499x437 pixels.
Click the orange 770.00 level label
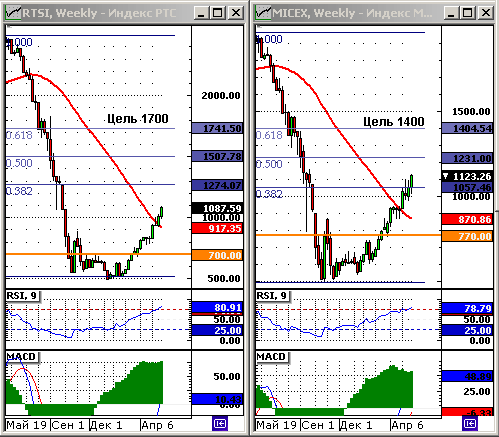point(467,236)
